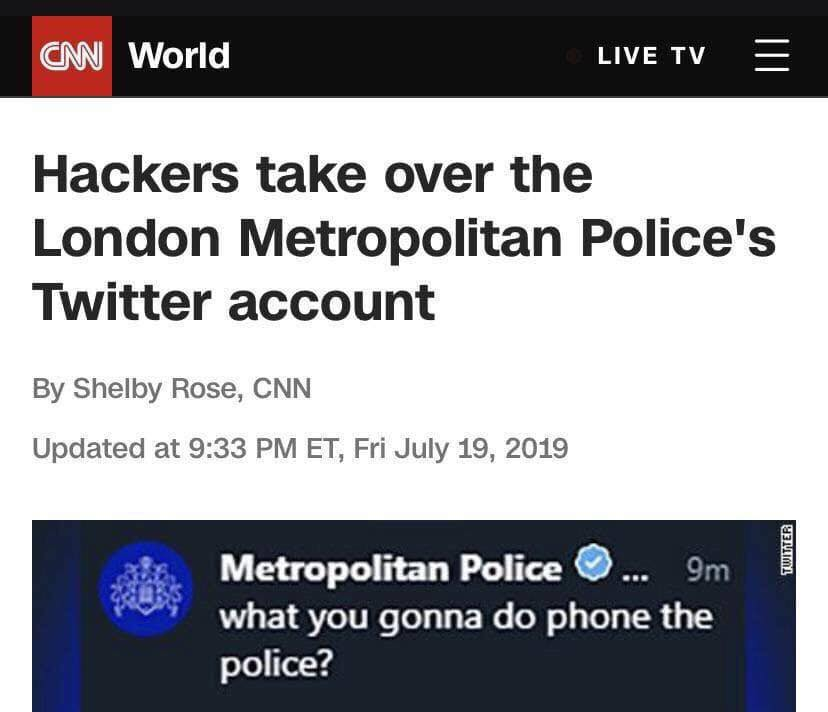The width and height of the screenshot is (828, 712).
Task: Open the LIVE TV link
Action: [651, 55]
